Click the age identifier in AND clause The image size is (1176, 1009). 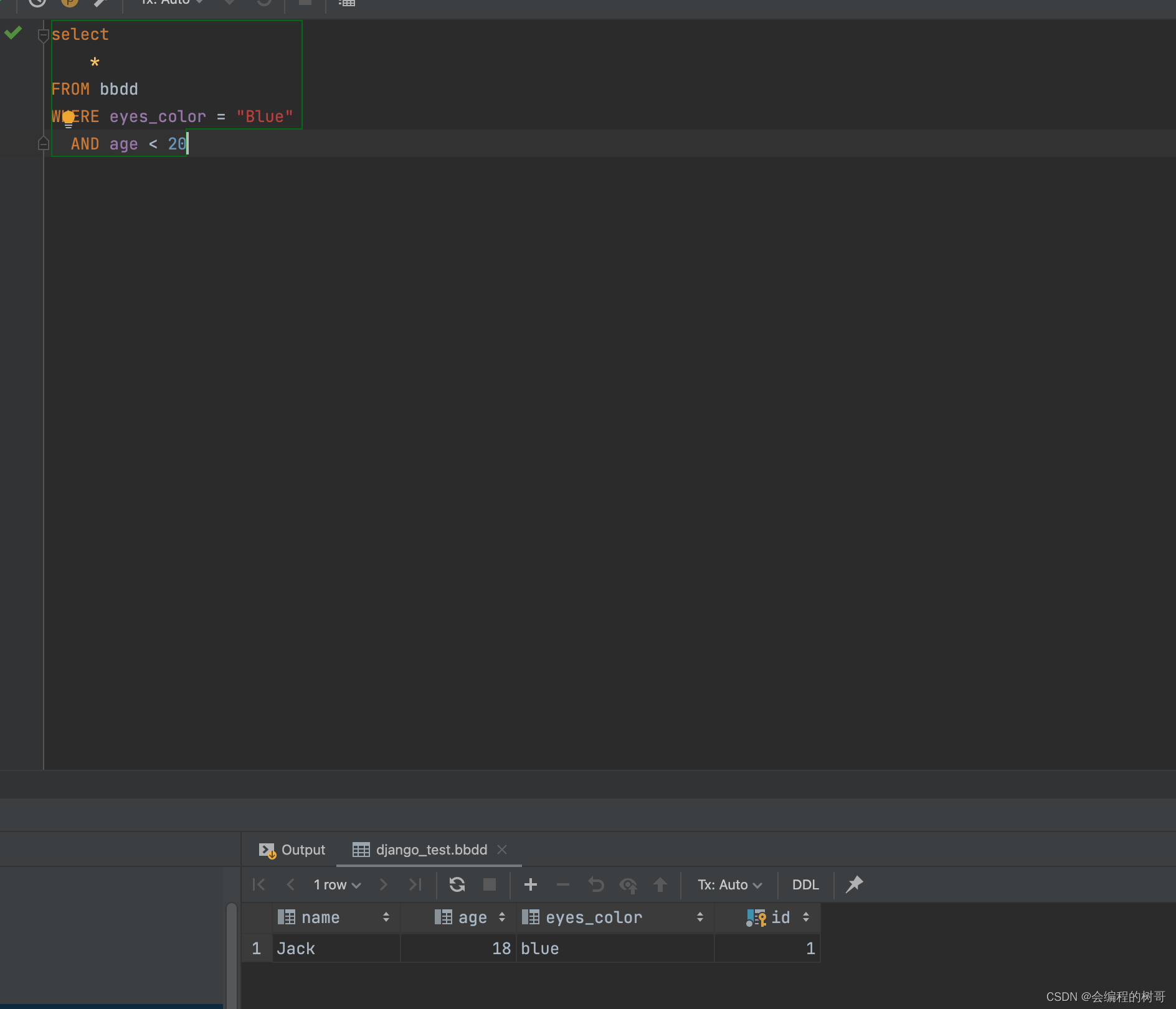click(x=123, y=144)
